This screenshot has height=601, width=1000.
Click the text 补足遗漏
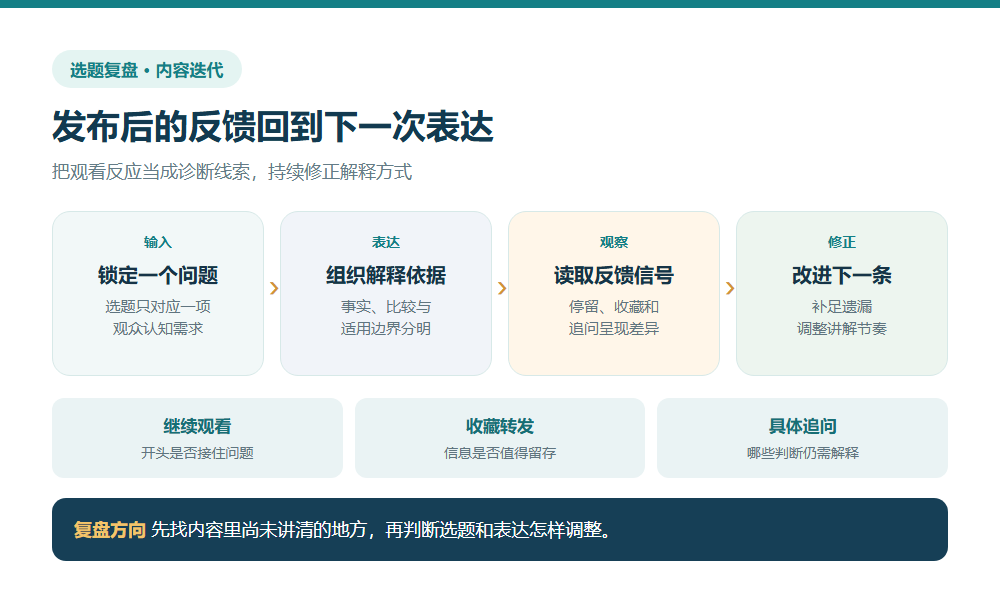[842, 307]
